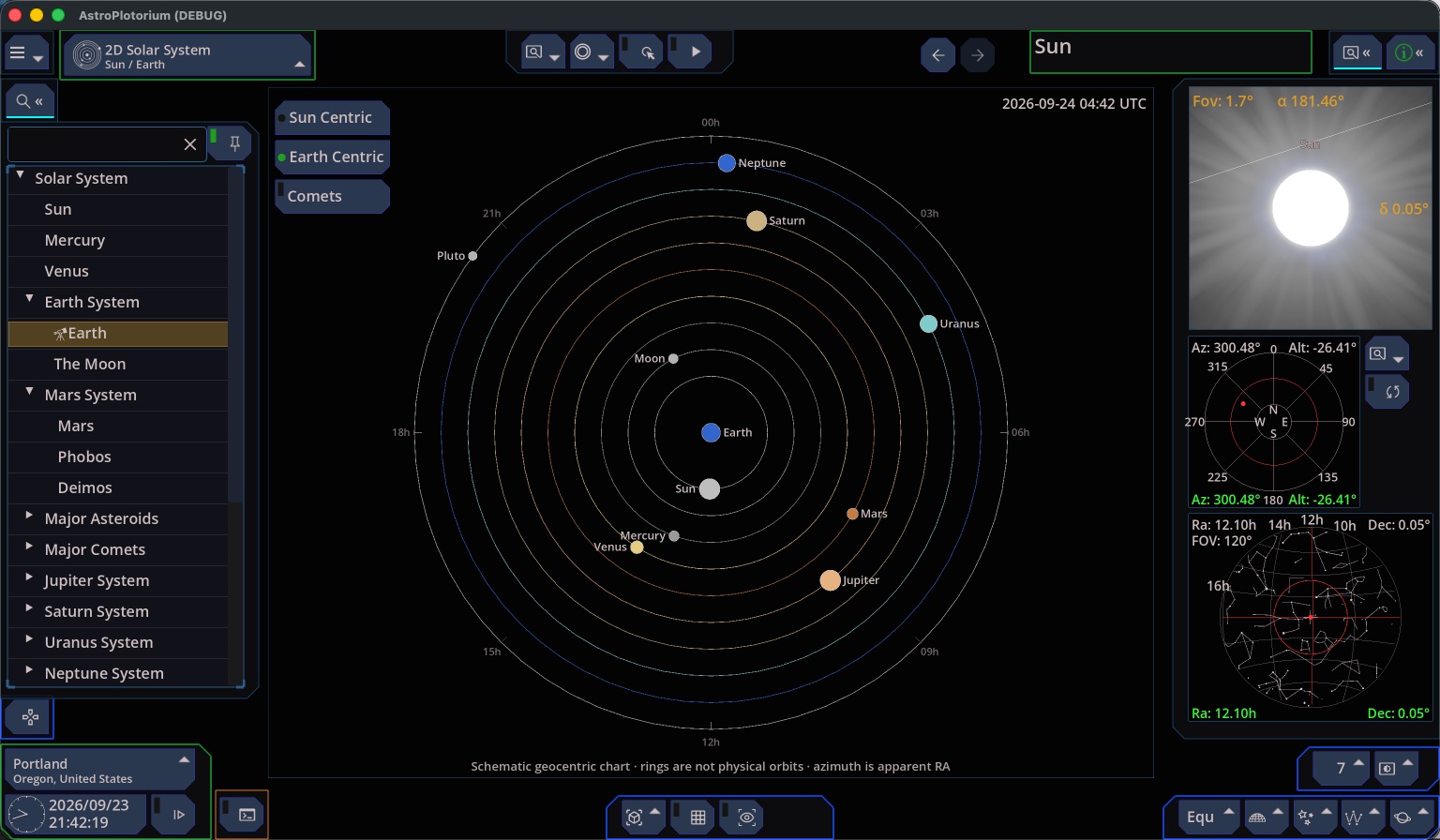Collapse the search panel with magnifier chevron
1440x840 pixels.
coord(30,101)
